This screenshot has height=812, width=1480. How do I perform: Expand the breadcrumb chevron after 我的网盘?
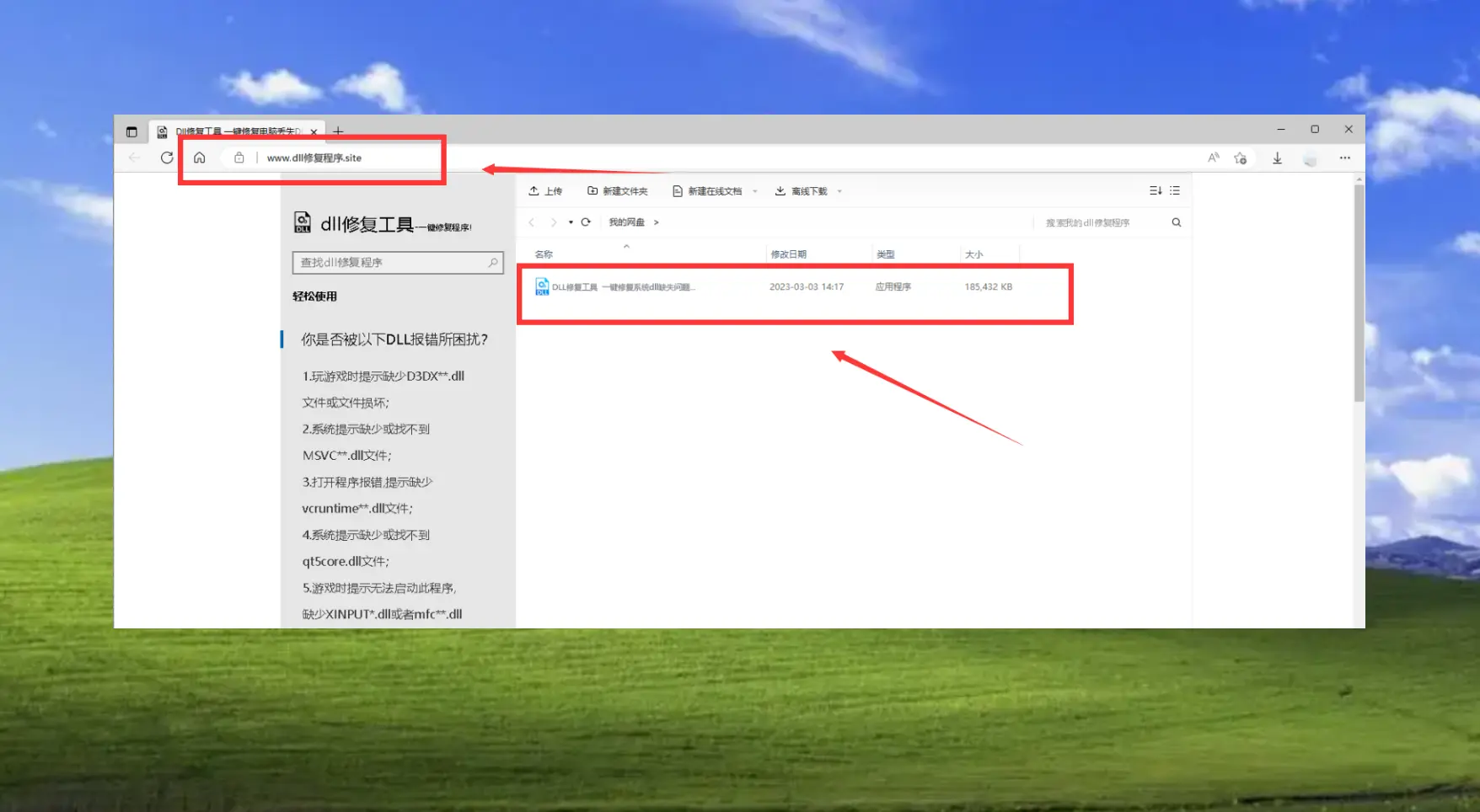click(x=656, y=222)
